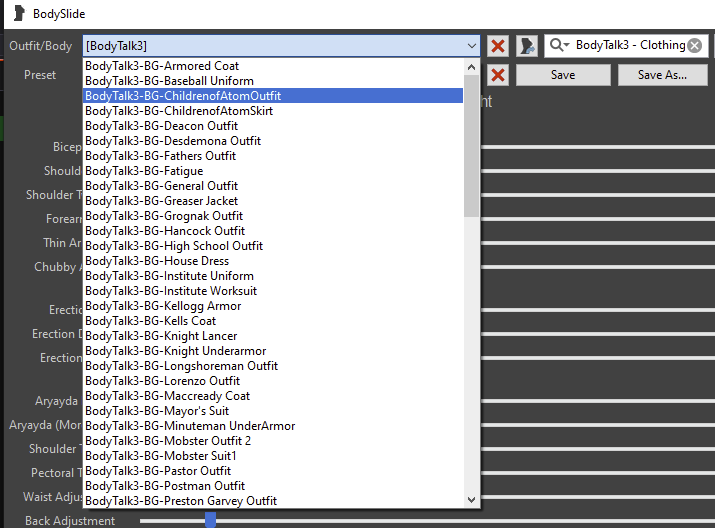715x528 pixels.
Task: Pick BodyTalk3-BG-Mayor's Suit
Action: 273,411
